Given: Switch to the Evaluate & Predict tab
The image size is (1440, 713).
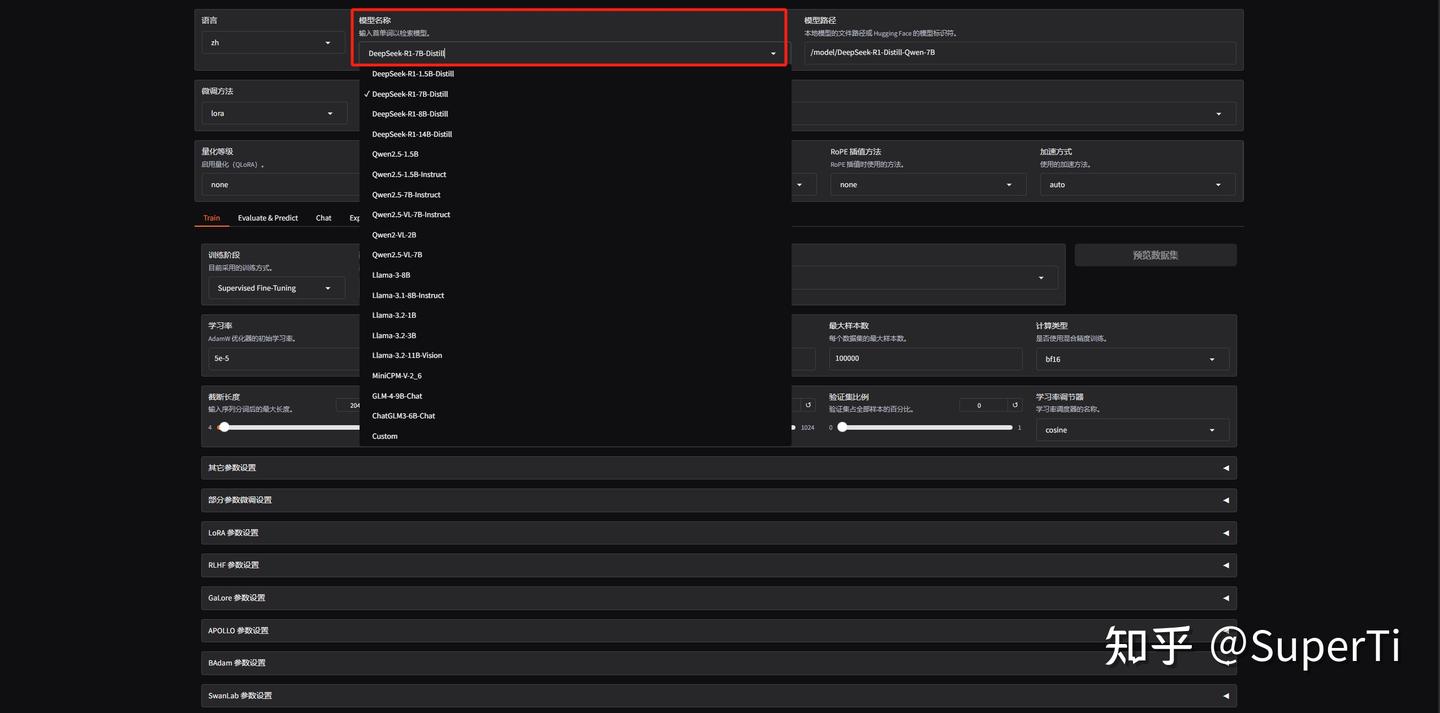Looking at the screenshot, I should click(x=268, y=218).
